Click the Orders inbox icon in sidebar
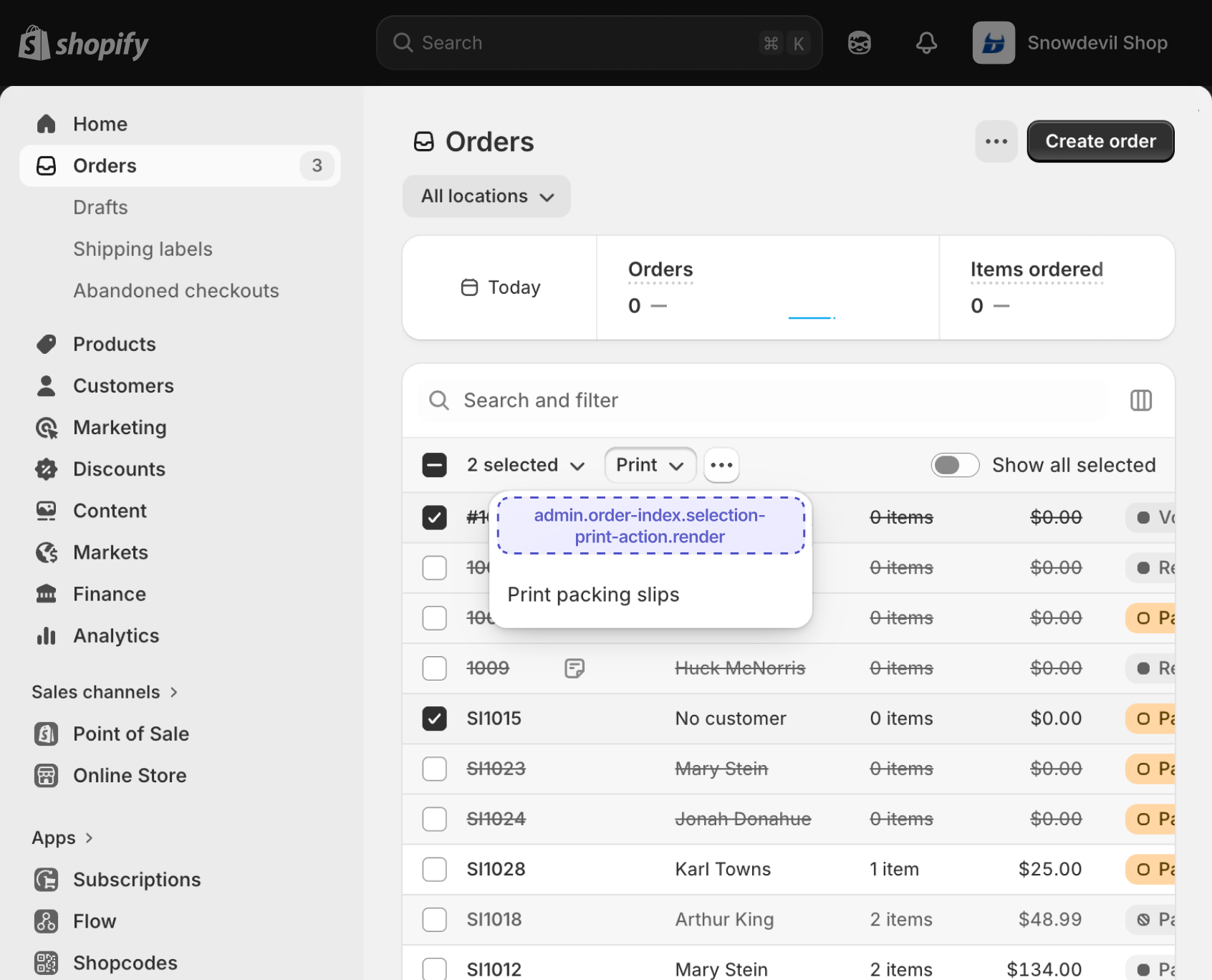The image size is (1212, 980). coord(47,165)
